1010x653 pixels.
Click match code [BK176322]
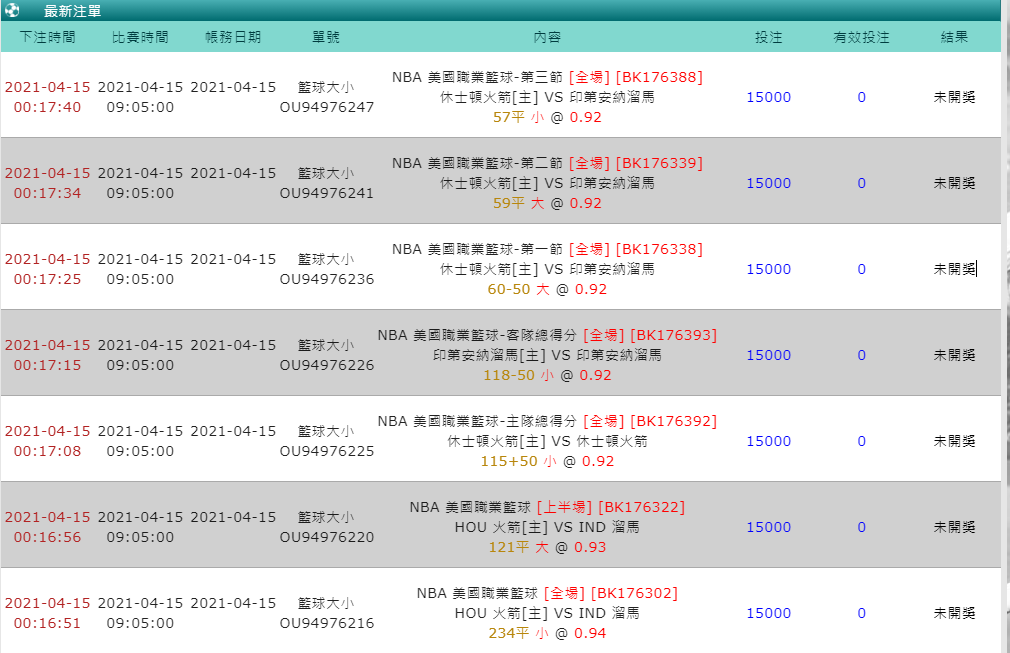[642, 507]
